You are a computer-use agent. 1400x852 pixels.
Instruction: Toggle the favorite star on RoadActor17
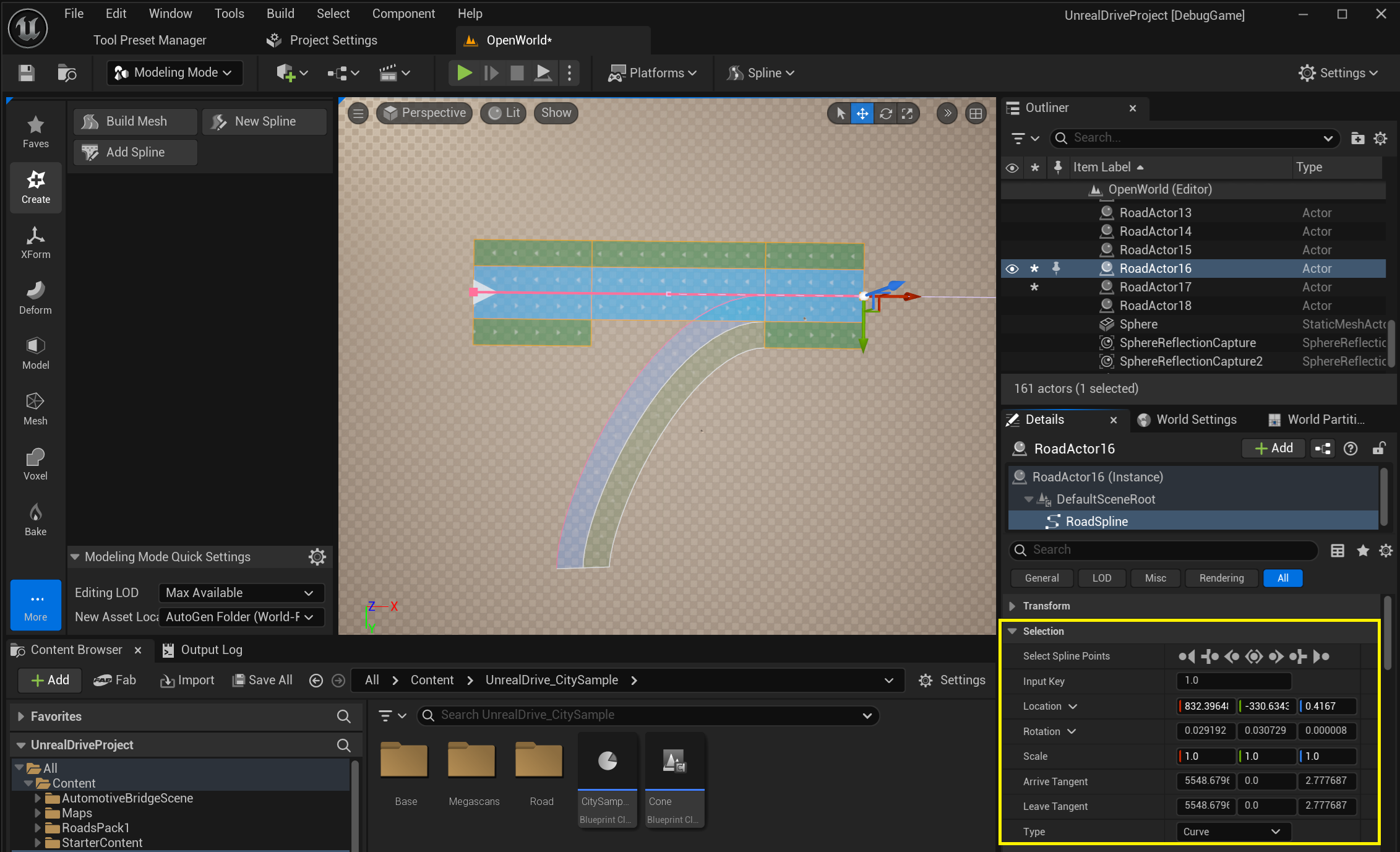[1034, 287]
